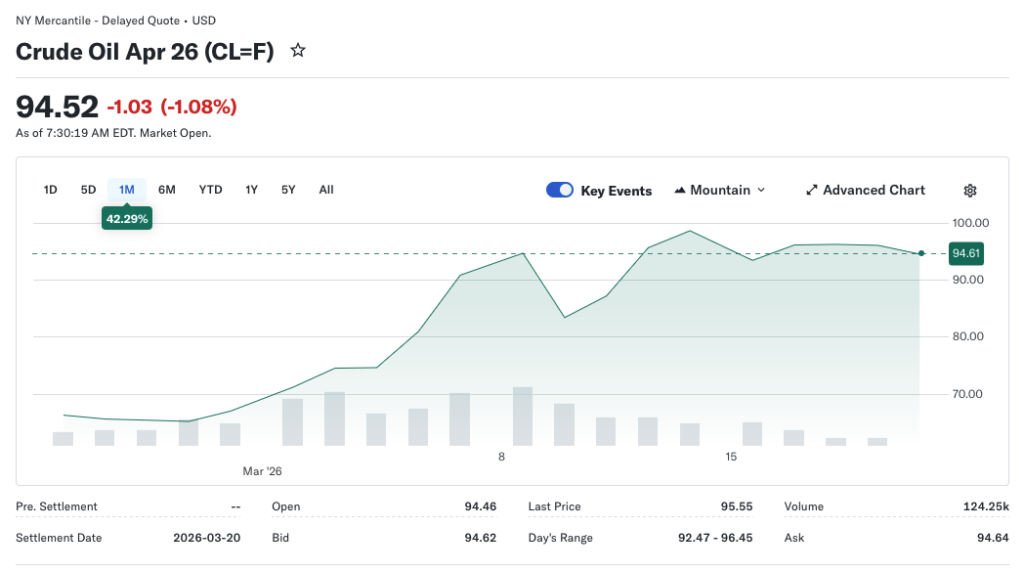Open the Advanced Chart link

click(x=873, y=190)
